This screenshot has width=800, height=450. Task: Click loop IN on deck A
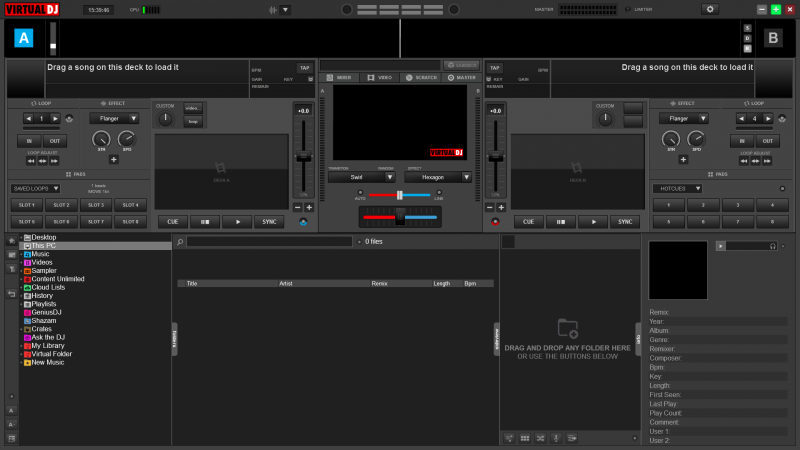(29, 141)
